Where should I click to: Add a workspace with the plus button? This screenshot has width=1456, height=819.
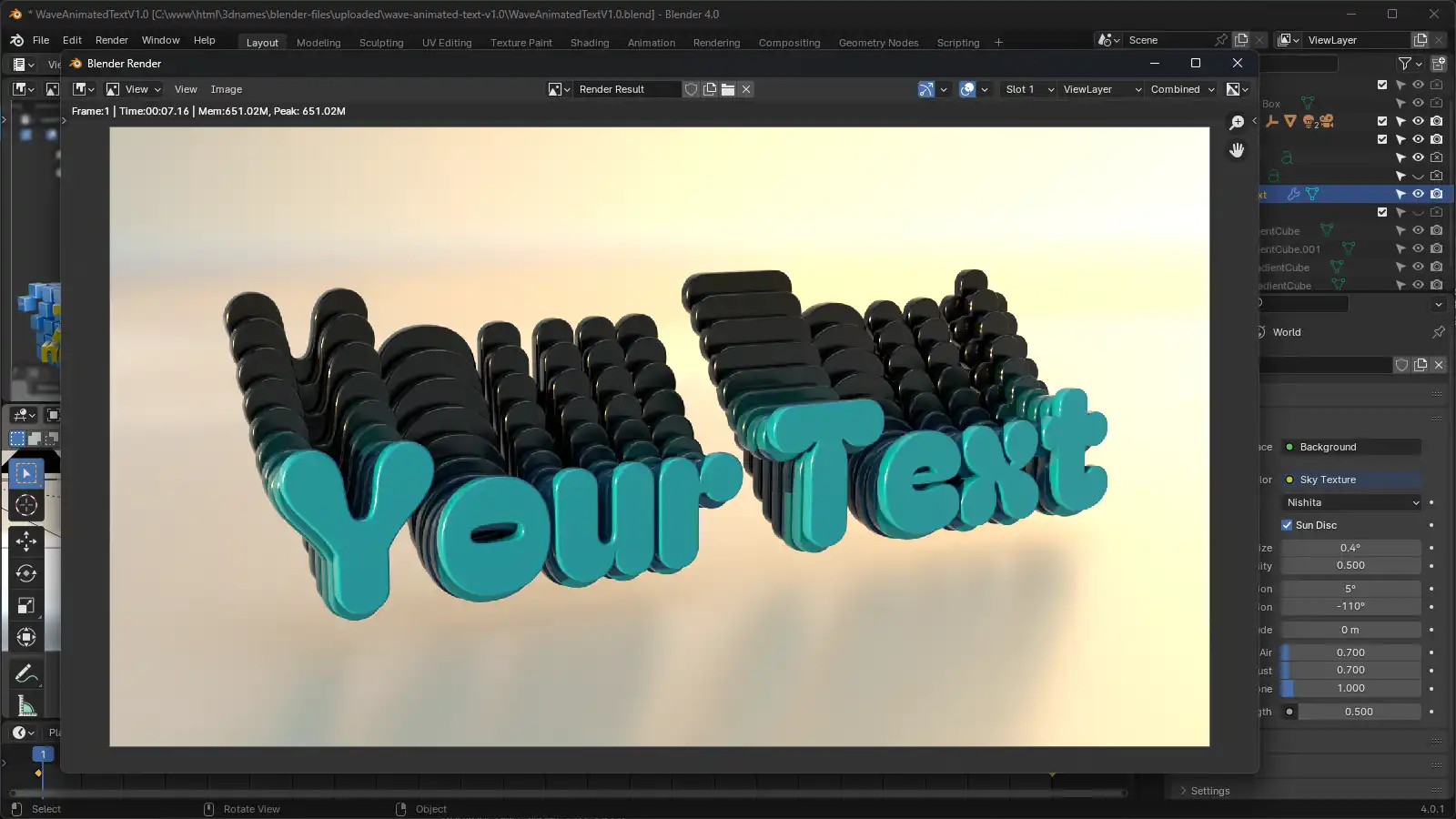click(x=998, y=42)
